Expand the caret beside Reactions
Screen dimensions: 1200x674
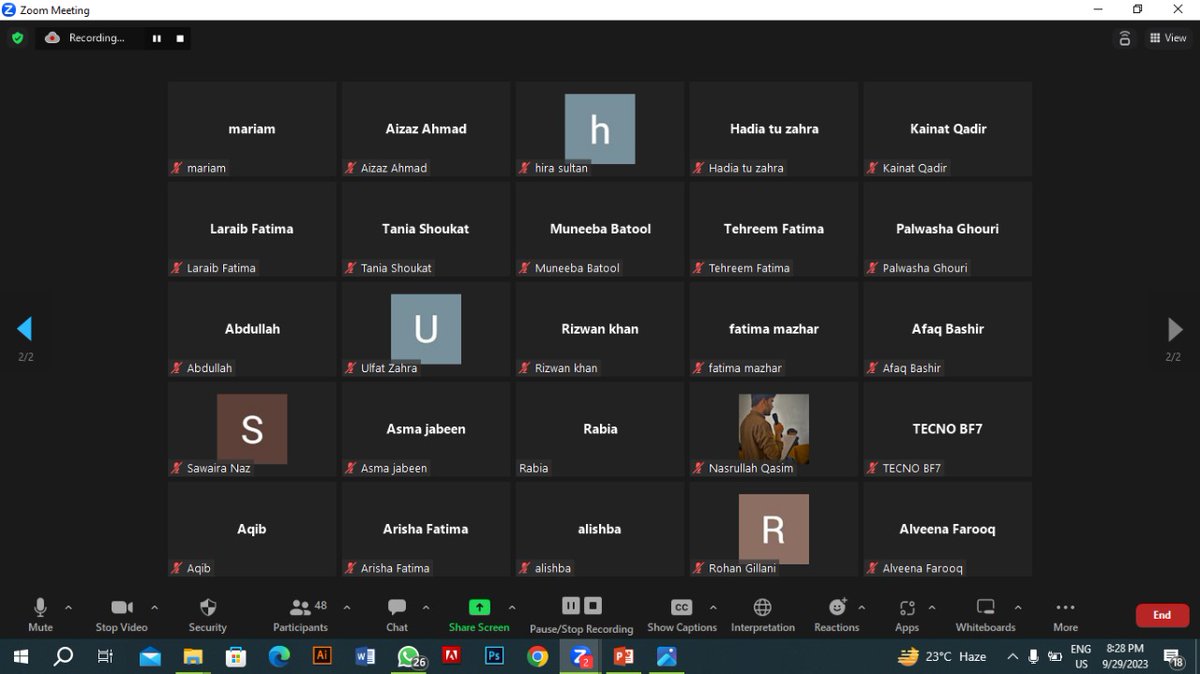tap(861, 607)
